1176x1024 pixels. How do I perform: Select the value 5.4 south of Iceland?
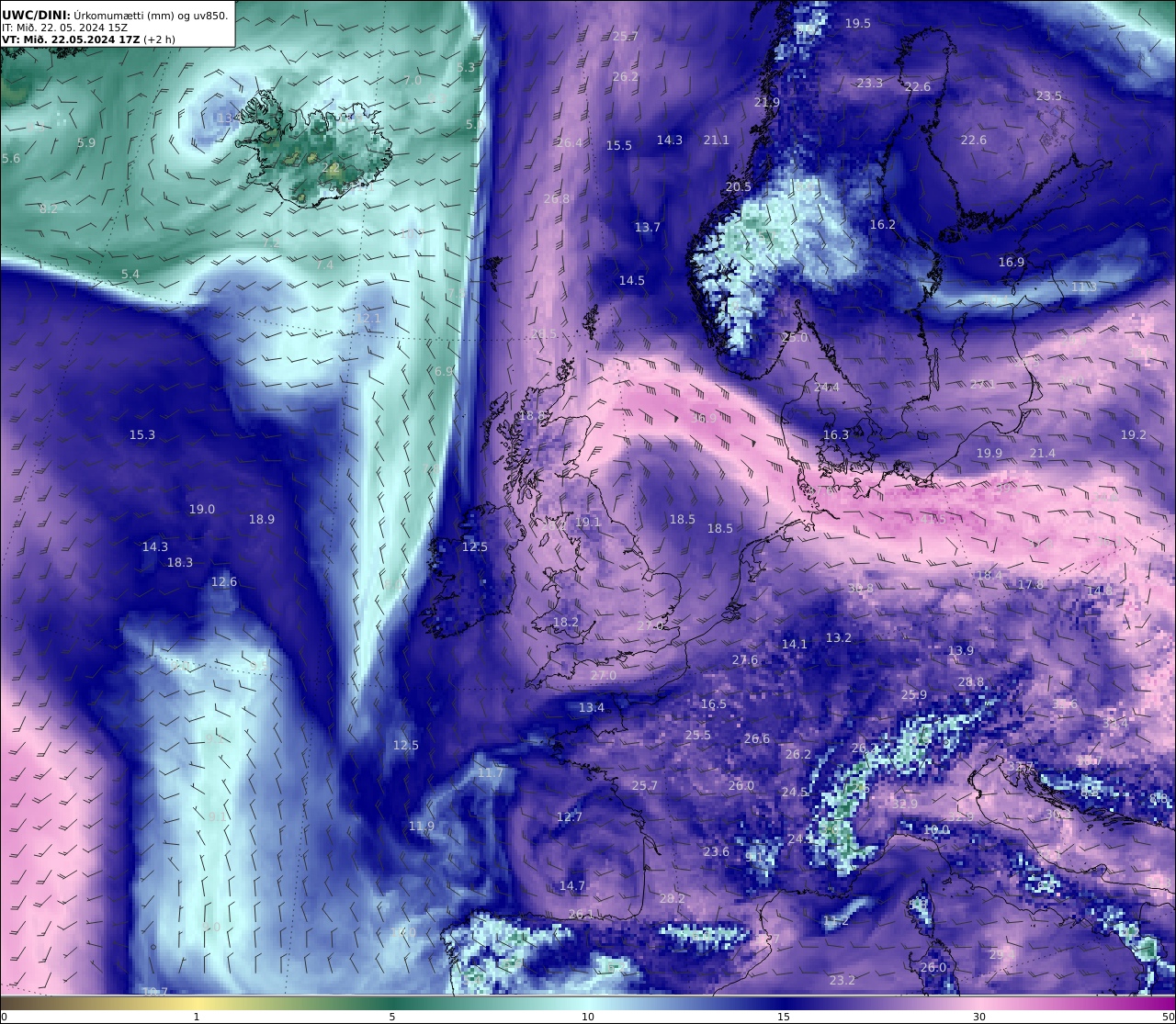(x=130, y=274)
